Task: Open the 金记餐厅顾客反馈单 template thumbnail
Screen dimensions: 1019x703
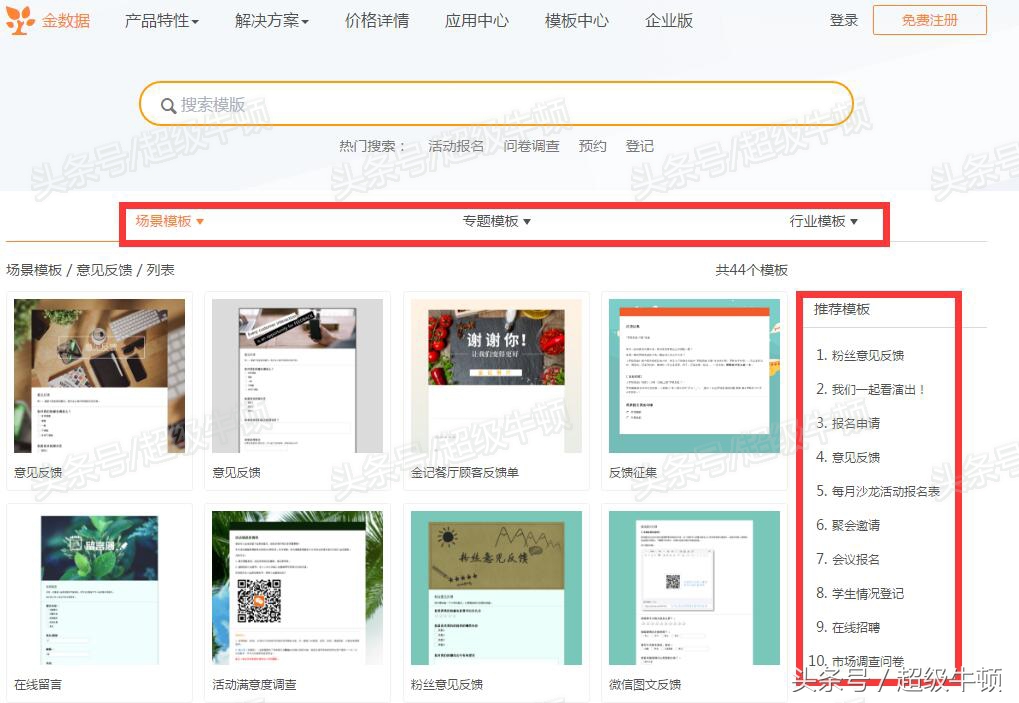Action: tap(497, 376)
